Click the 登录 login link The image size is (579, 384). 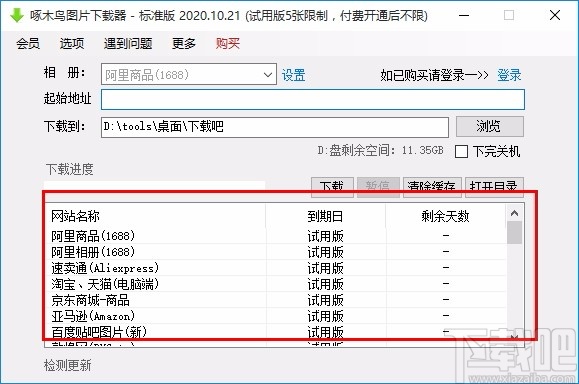(x=509, y=75)
